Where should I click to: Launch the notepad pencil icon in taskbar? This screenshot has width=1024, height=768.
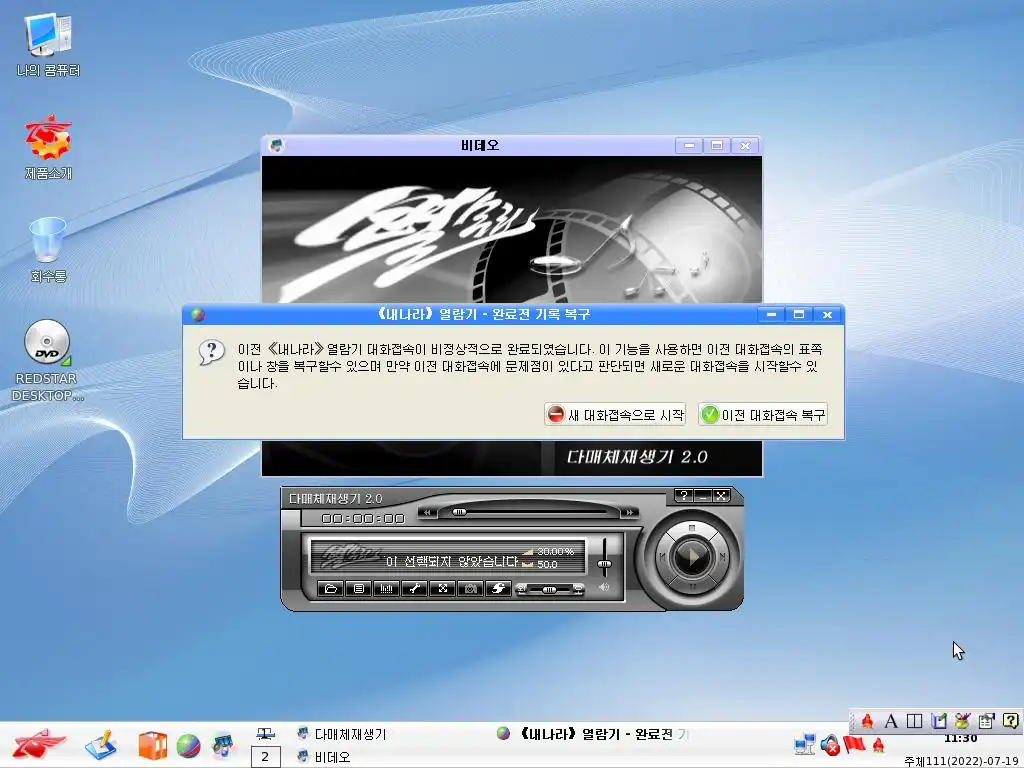pyautogui.click(x=101, y=745)
